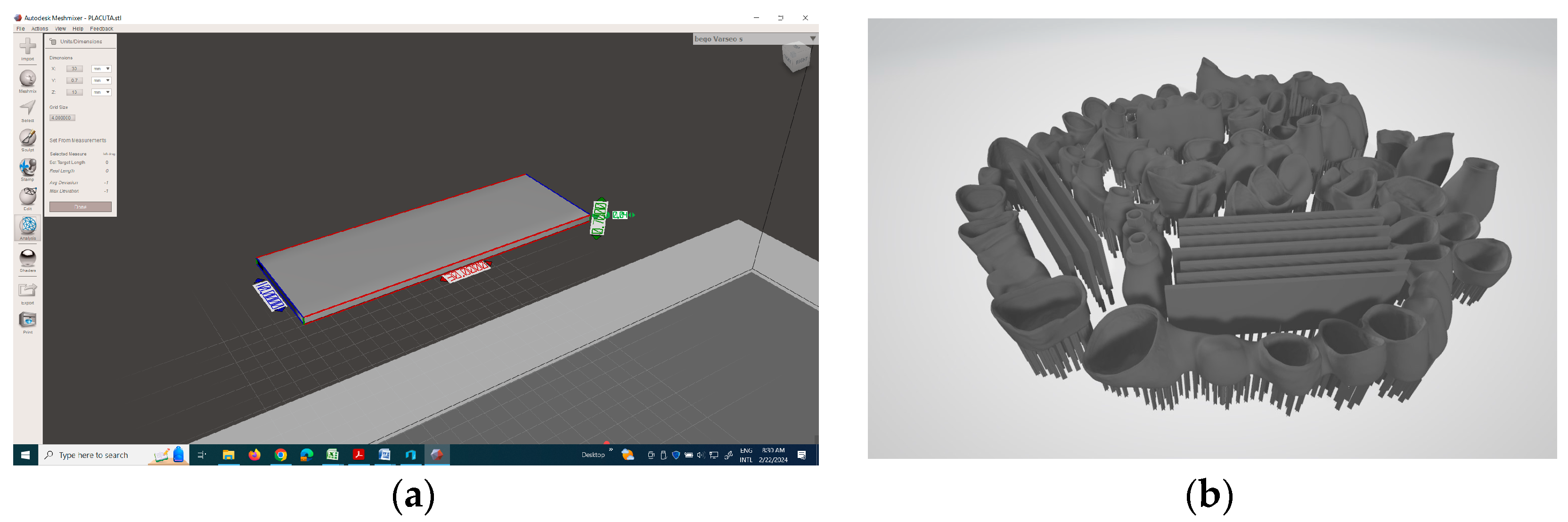Viewport: 1568px width, 522px height.
Task: Click the Export icon
Action: point(27,290)
